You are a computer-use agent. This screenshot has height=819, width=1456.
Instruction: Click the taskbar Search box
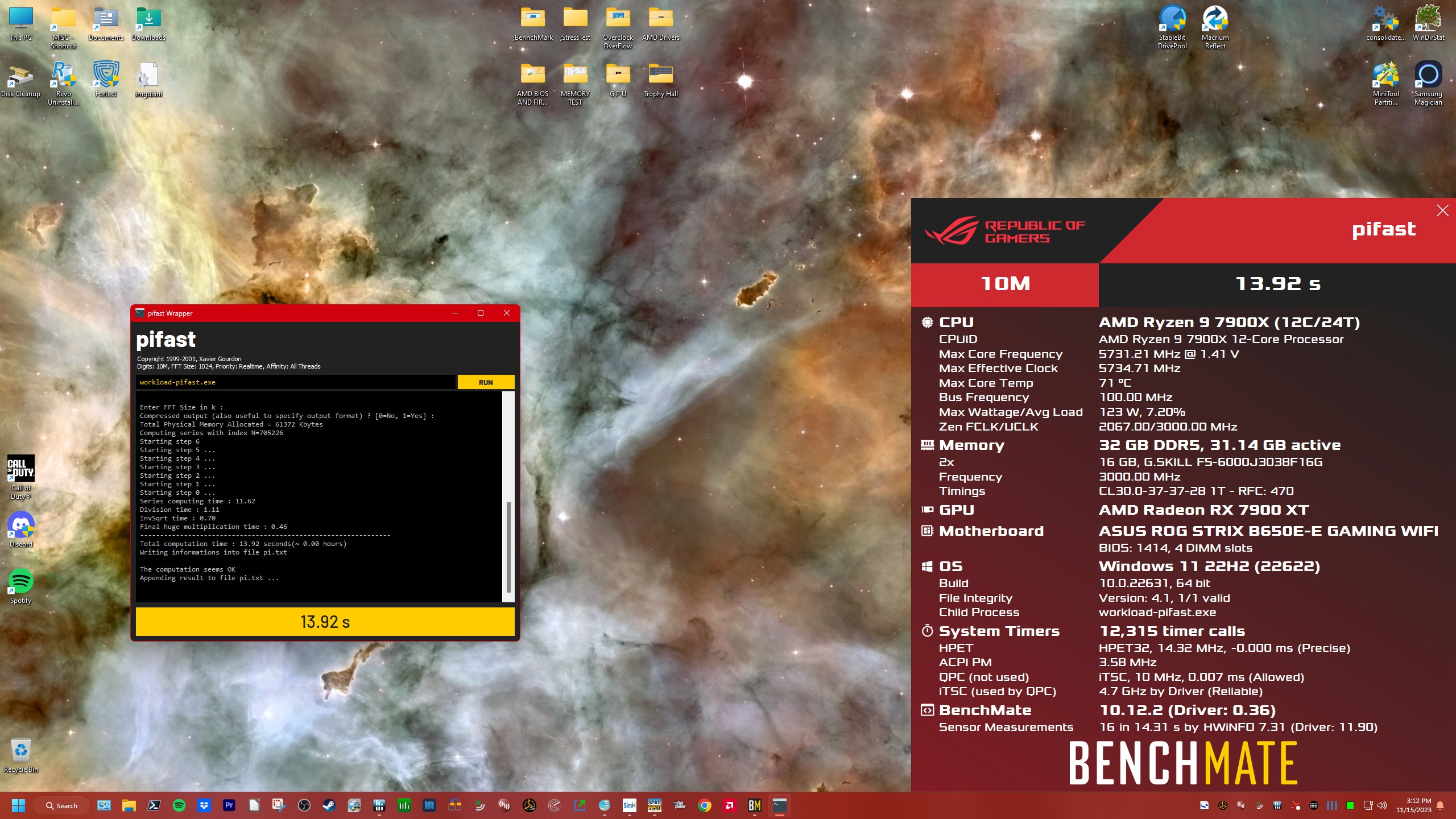coord(61,805)
